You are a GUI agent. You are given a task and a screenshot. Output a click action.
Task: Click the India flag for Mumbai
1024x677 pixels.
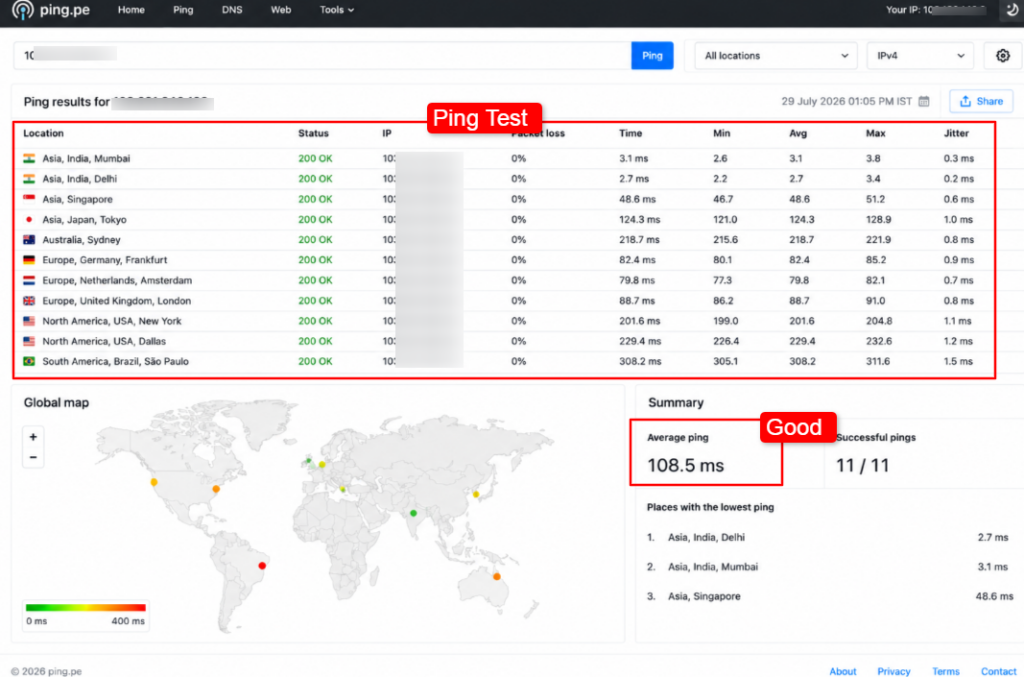point(29,158)
